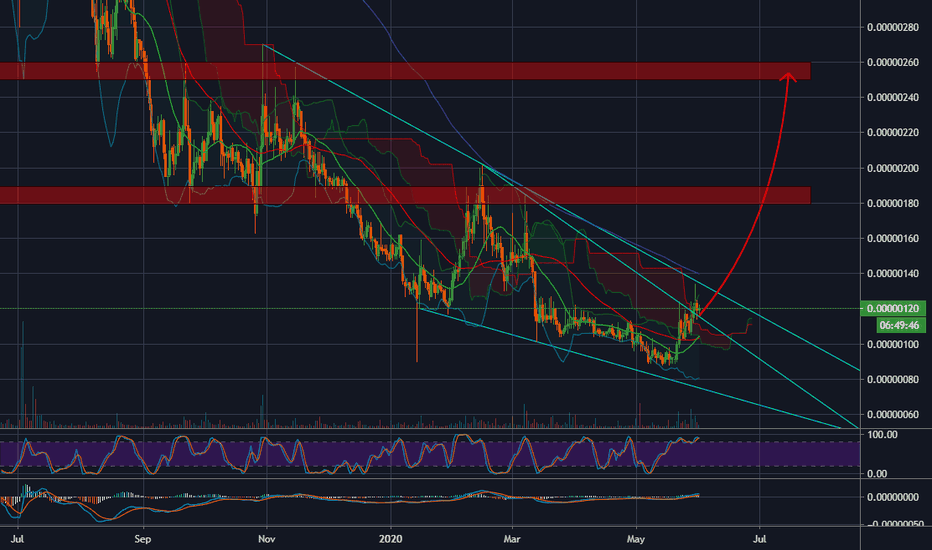Image resolution: width=932 pixels, height=550 pixels.
Task: Click the 0.00000080 price axis label
Action: [x=893, y=379]
